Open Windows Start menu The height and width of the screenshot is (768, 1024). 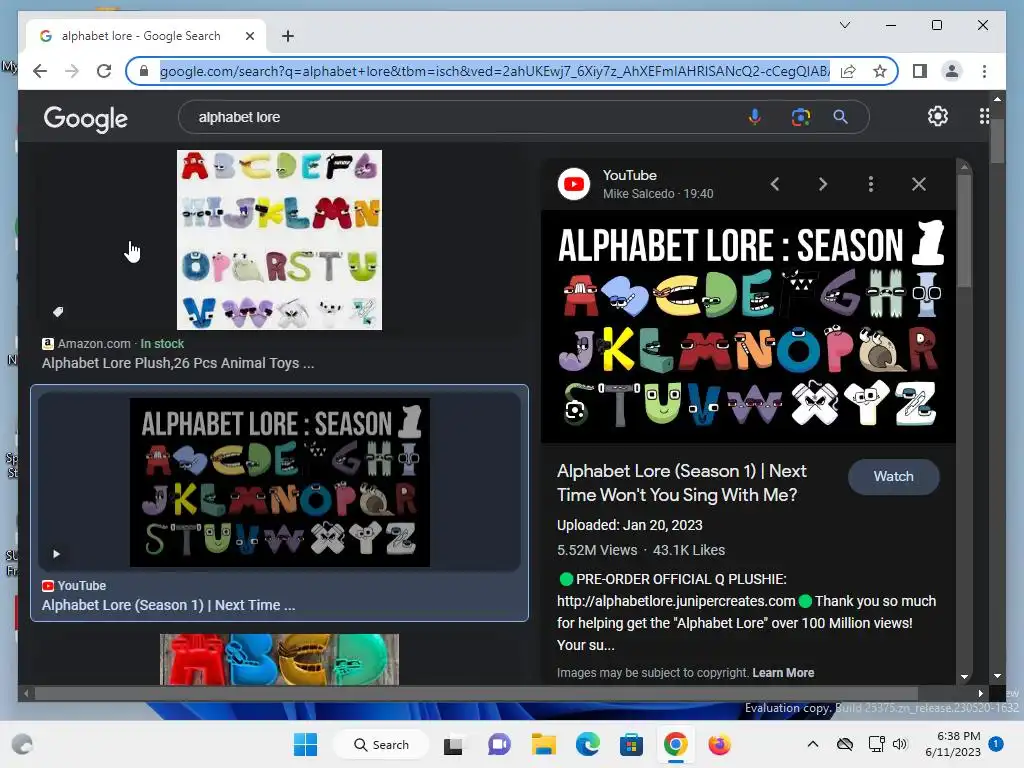[x=305, y=744]
